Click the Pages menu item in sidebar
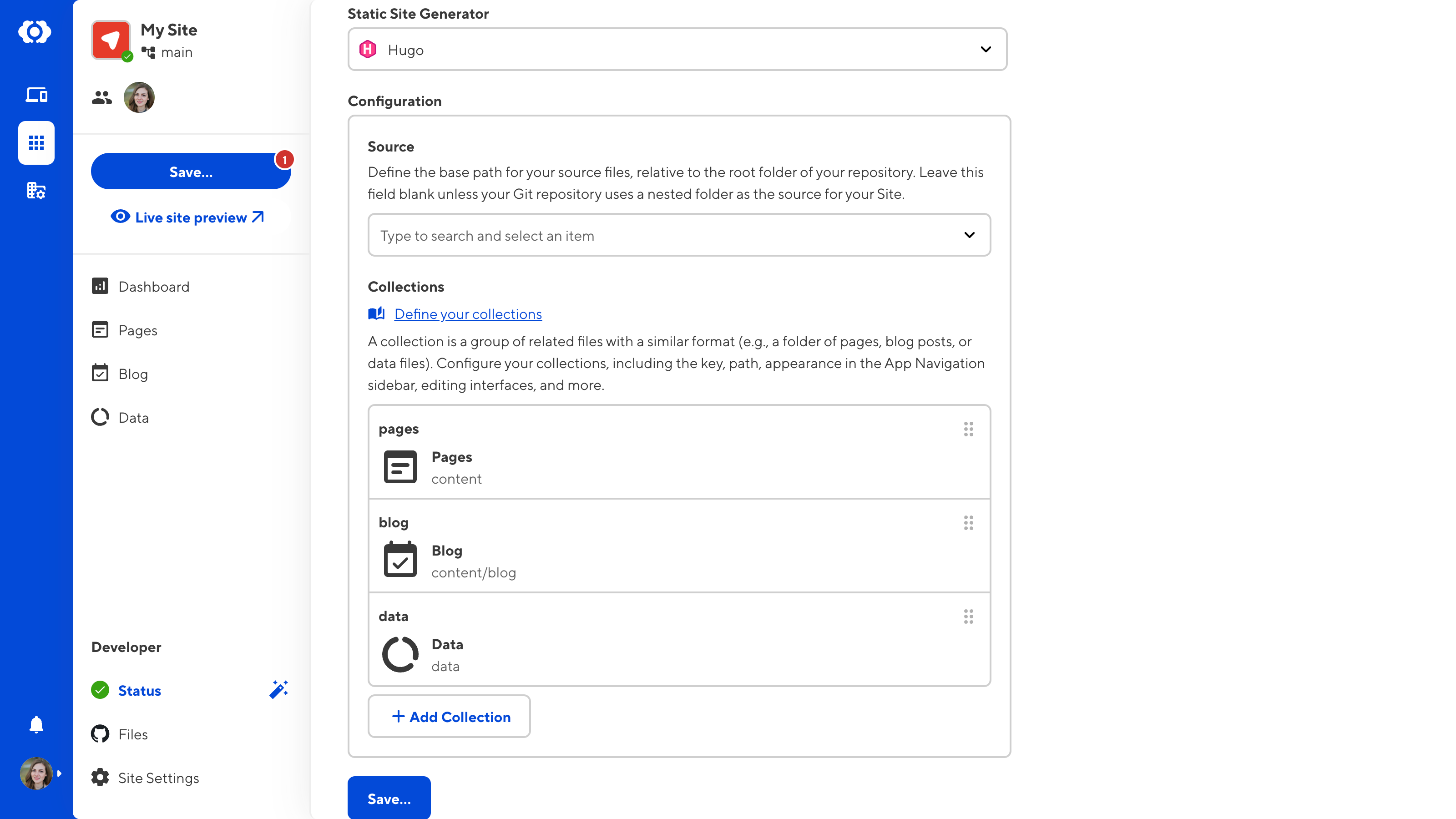1456x819 pixels. pyautogui.click(x=138, y=329)
